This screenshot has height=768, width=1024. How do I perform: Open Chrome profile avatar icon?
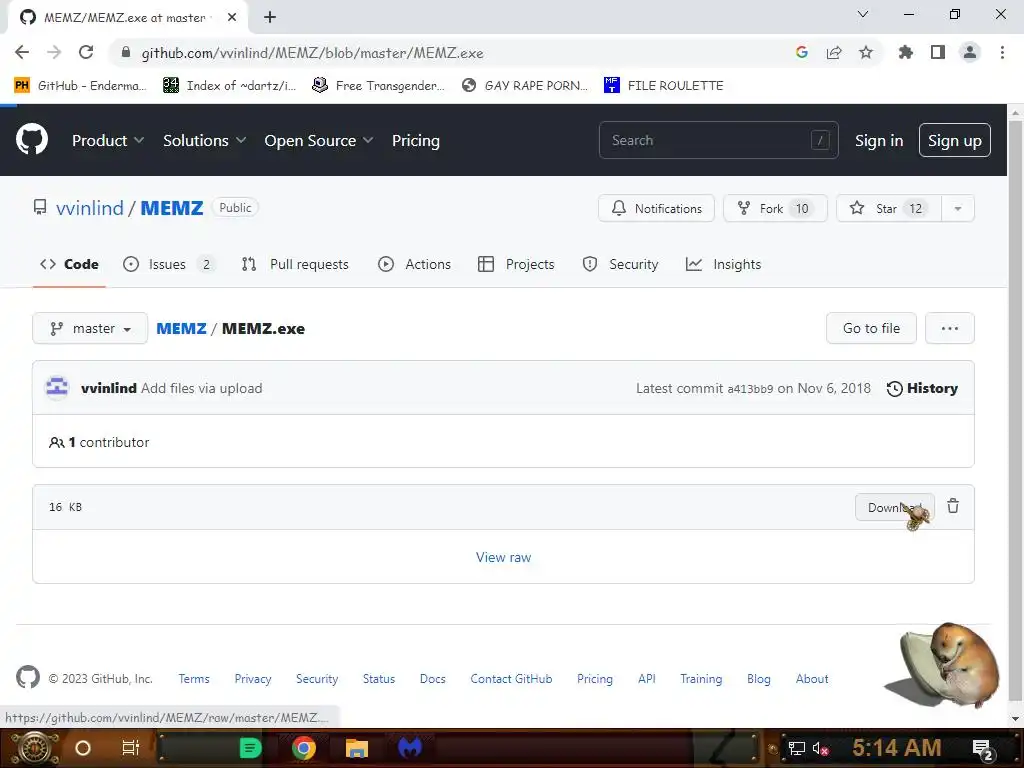click(970, 53)
